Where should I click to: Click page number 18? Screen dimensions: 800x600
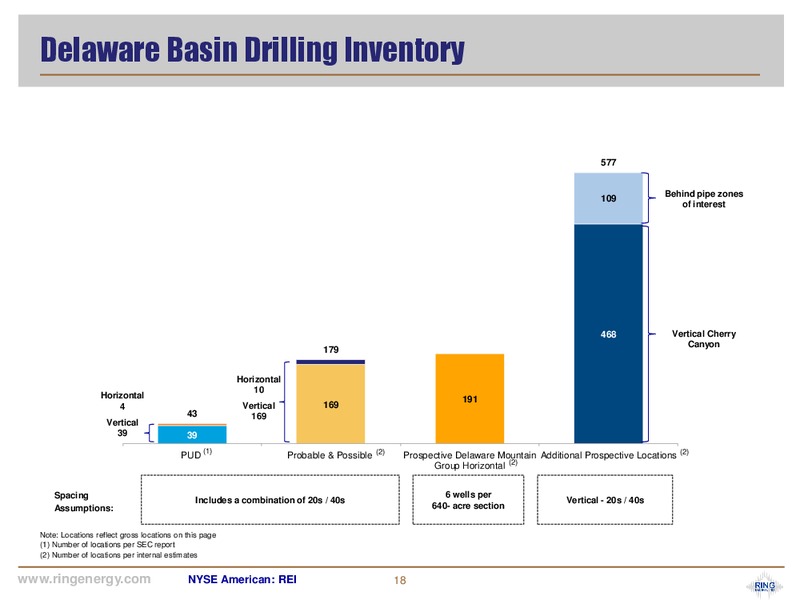click(400, 580)
